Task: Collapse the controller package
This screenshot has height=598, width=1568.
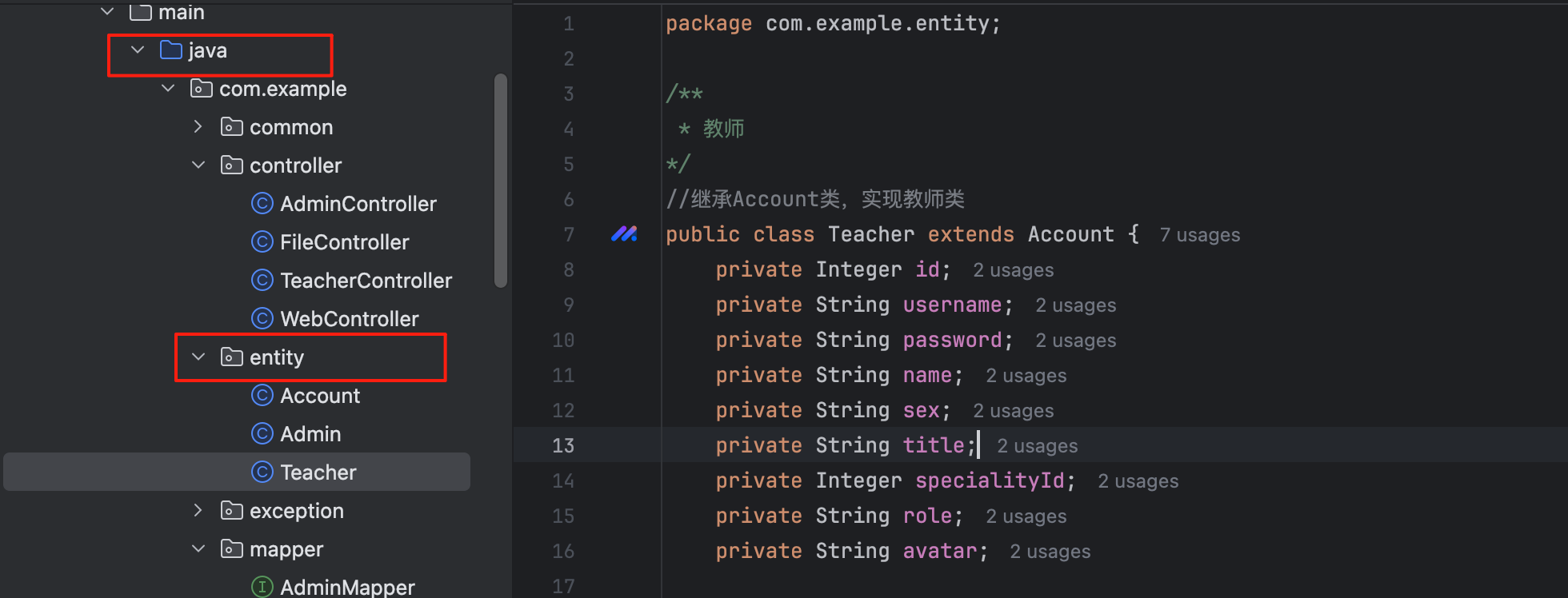Action: [198, 165]
